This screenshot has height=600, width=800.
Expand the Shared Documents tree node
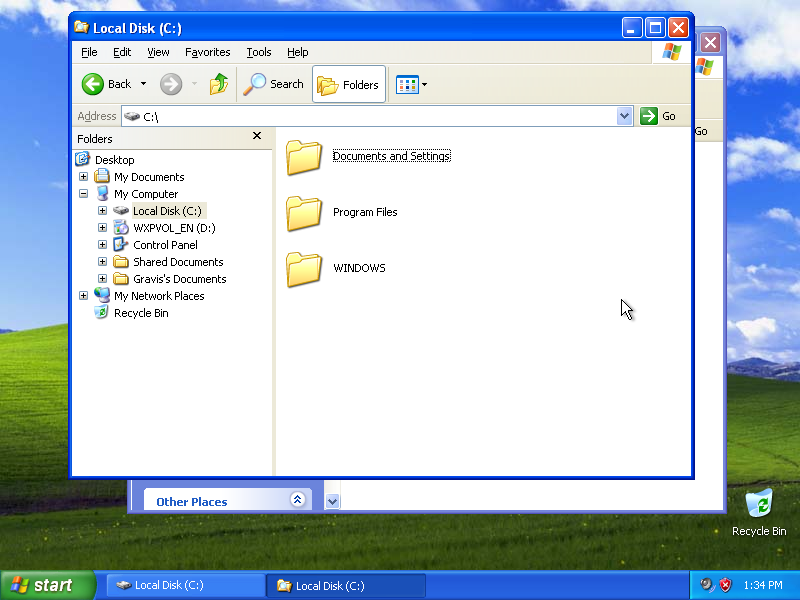(x=103, y=262)
